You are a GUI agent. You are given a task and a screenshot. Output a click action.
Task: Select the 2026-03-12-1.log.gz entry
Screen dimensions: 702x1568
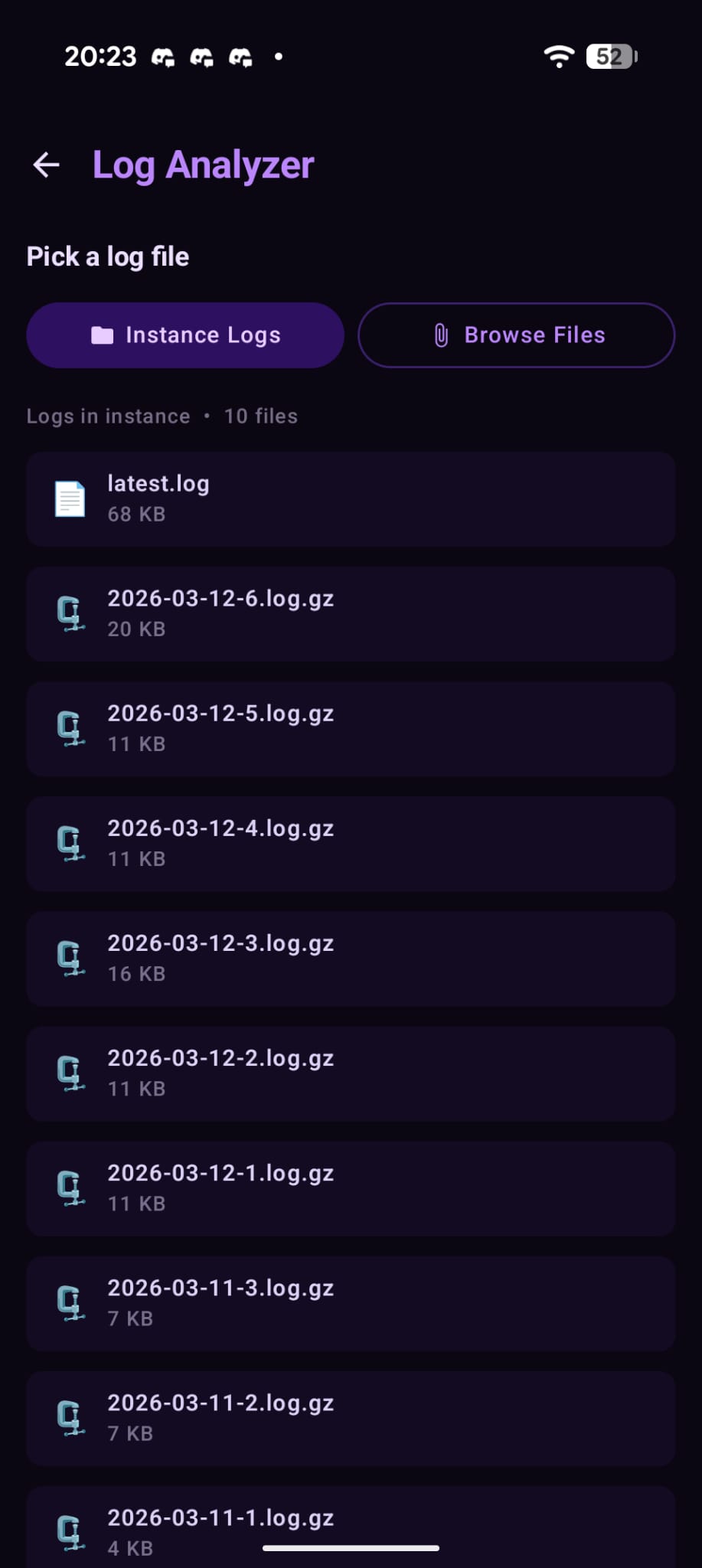(x=351, y=1187)
